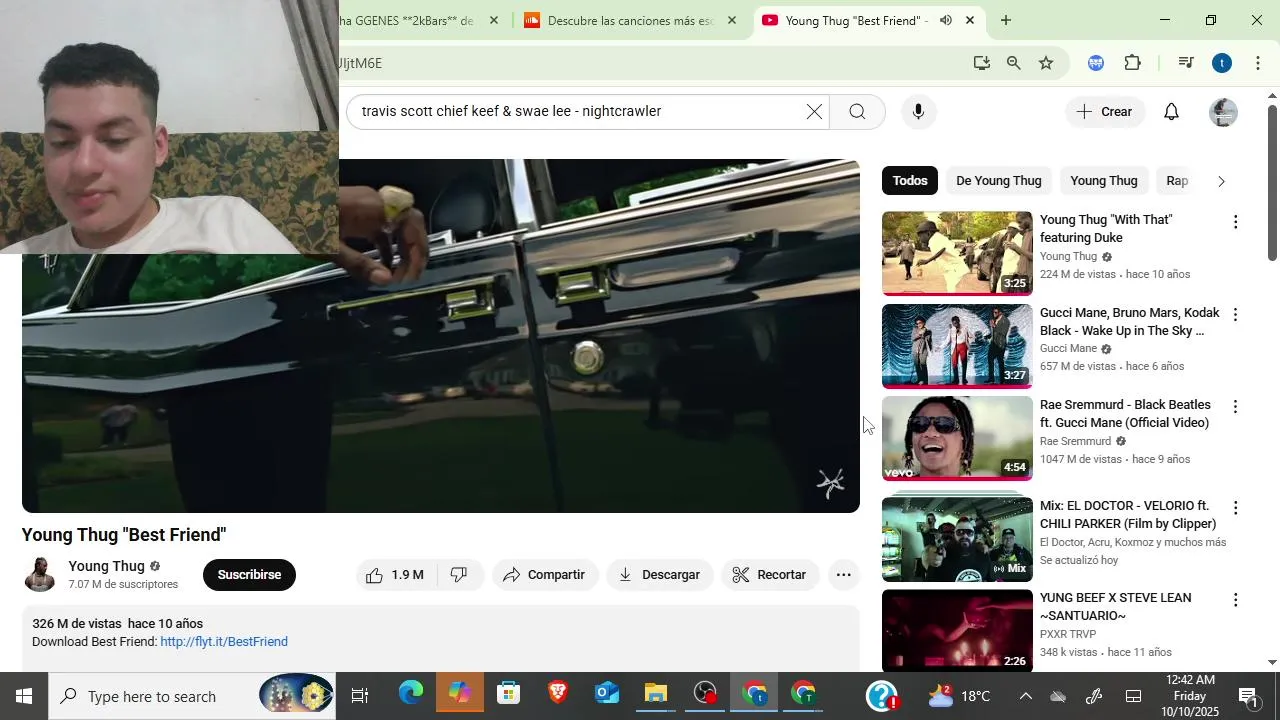
Task: Open the Wake Up in The Sky thumbnail
Action: pyautogui.click(x=957, y=346)
